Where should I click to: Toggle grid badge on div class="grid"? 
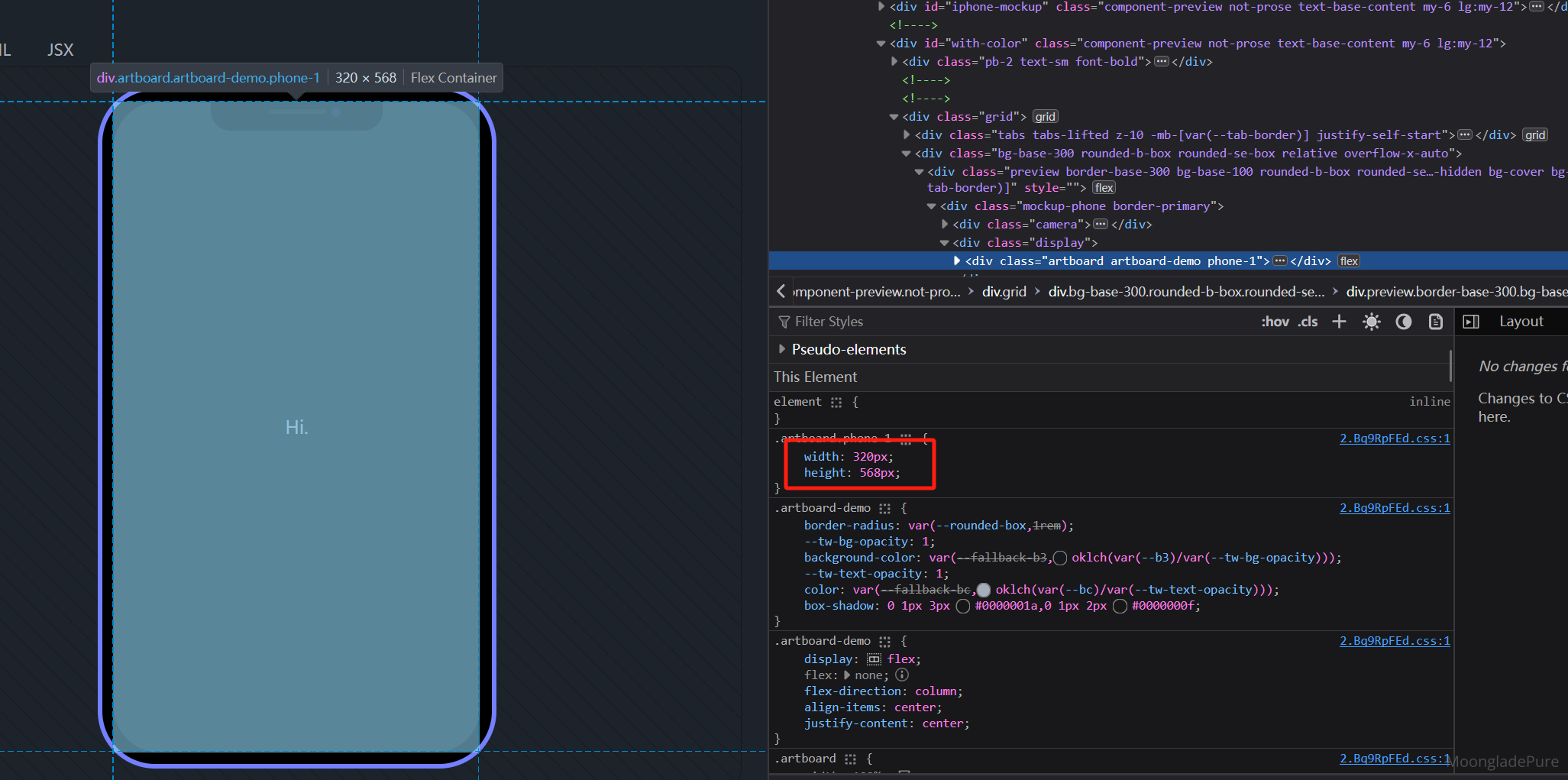coord(1045,117)
